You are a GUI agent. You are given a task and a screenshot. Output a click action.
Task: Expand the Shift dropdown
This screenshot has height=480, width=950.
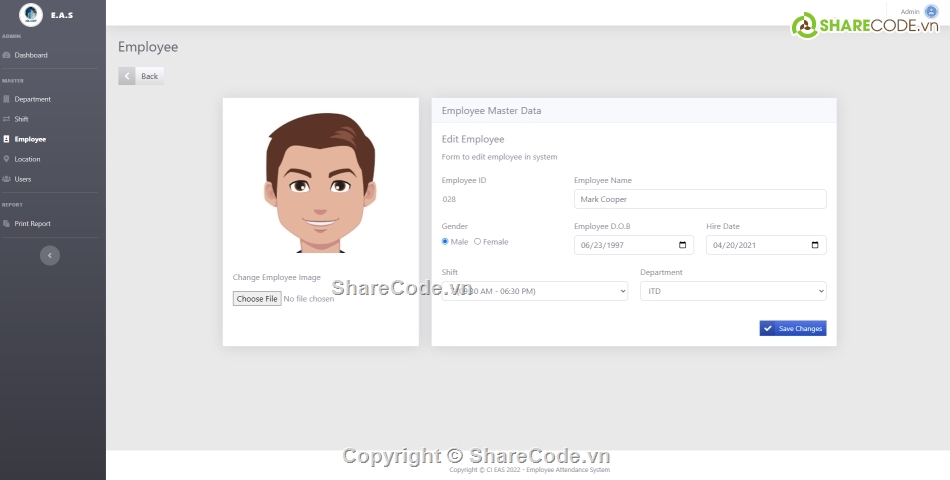point(534,291)
